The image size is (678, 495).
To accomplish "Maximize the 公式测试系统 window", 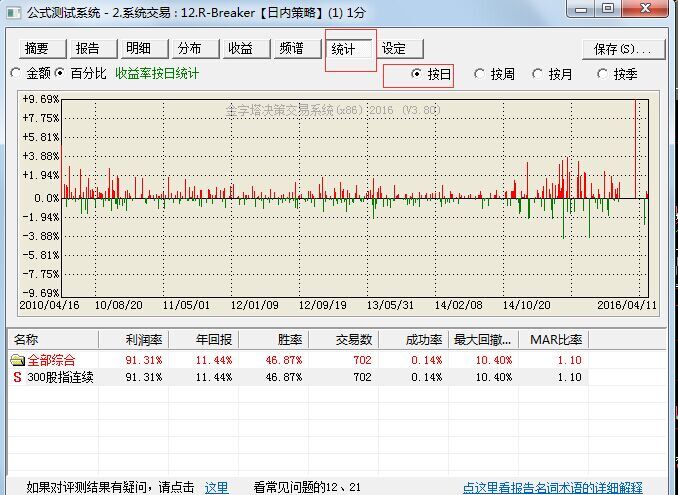I will click(x=609, y=8).
